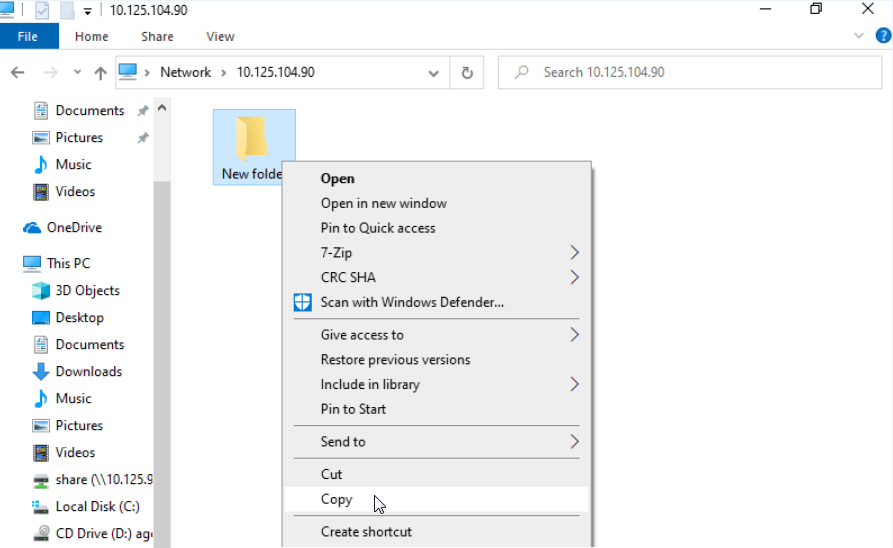Click the navigation pane scrollbar thumb

point(162,363)
